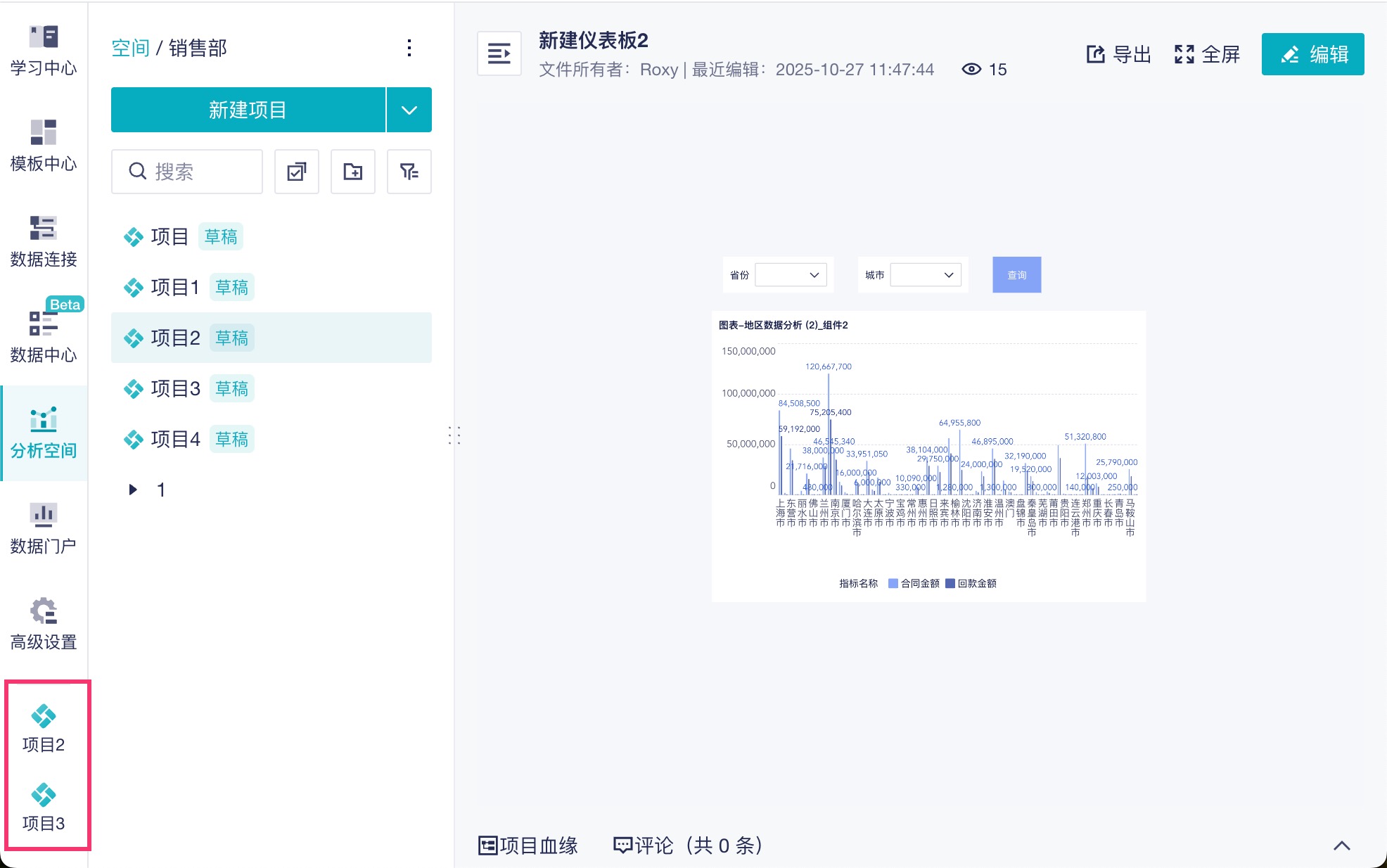Click 导出 to export the dashboard
Screen dimensions: 1387x868
(1120, 54)
